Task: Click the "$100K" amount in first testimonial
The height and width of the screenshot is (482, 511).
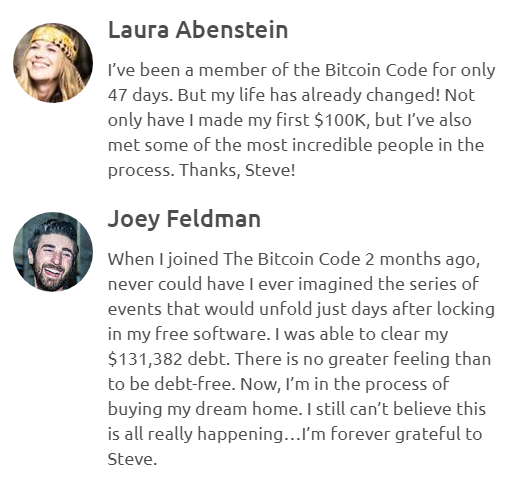Action: tap(342, 120)
